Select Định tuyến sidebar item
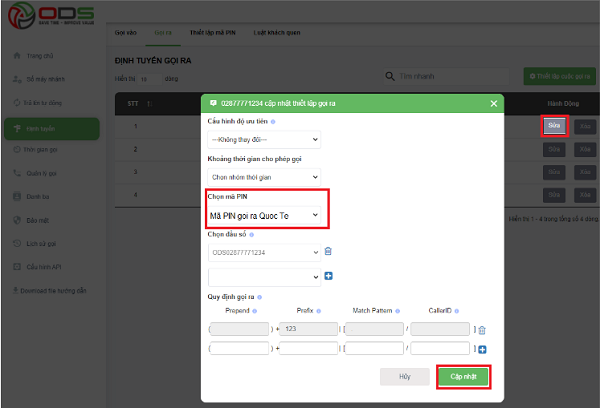 point(52,129)
